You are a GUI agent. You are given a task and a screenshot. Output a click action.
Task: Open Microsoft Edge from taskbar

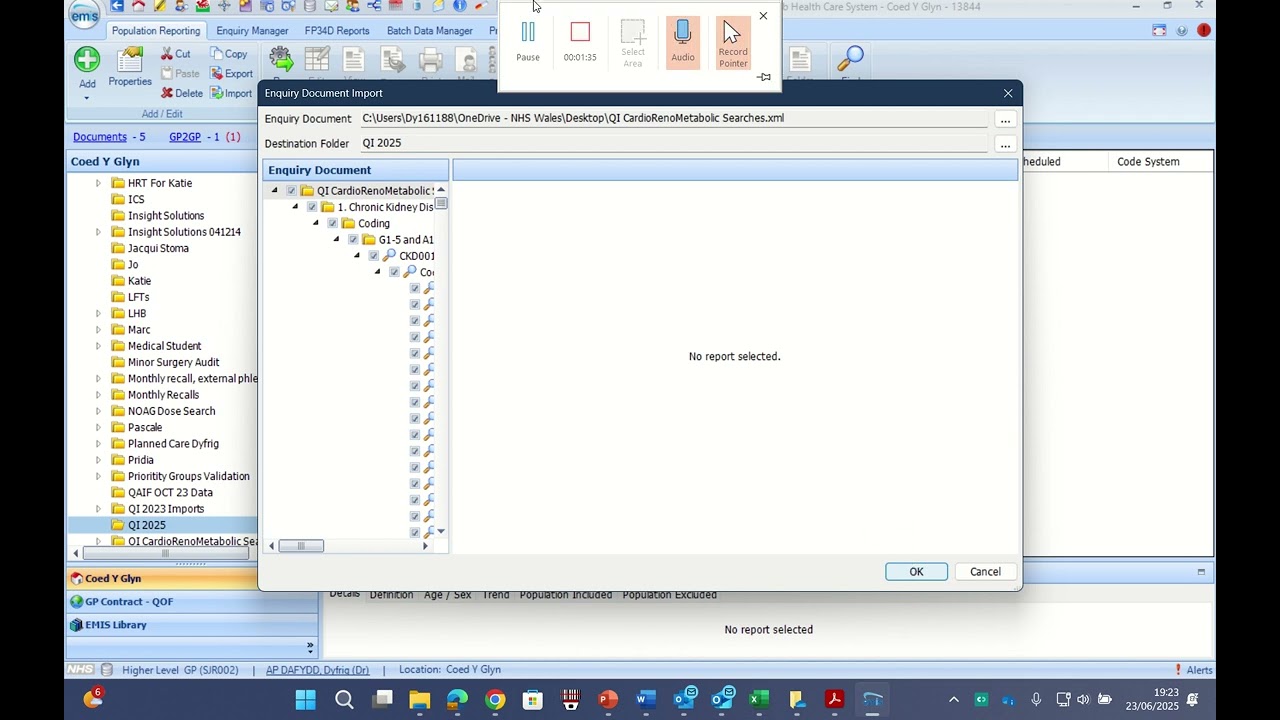[x=457, y=699]
